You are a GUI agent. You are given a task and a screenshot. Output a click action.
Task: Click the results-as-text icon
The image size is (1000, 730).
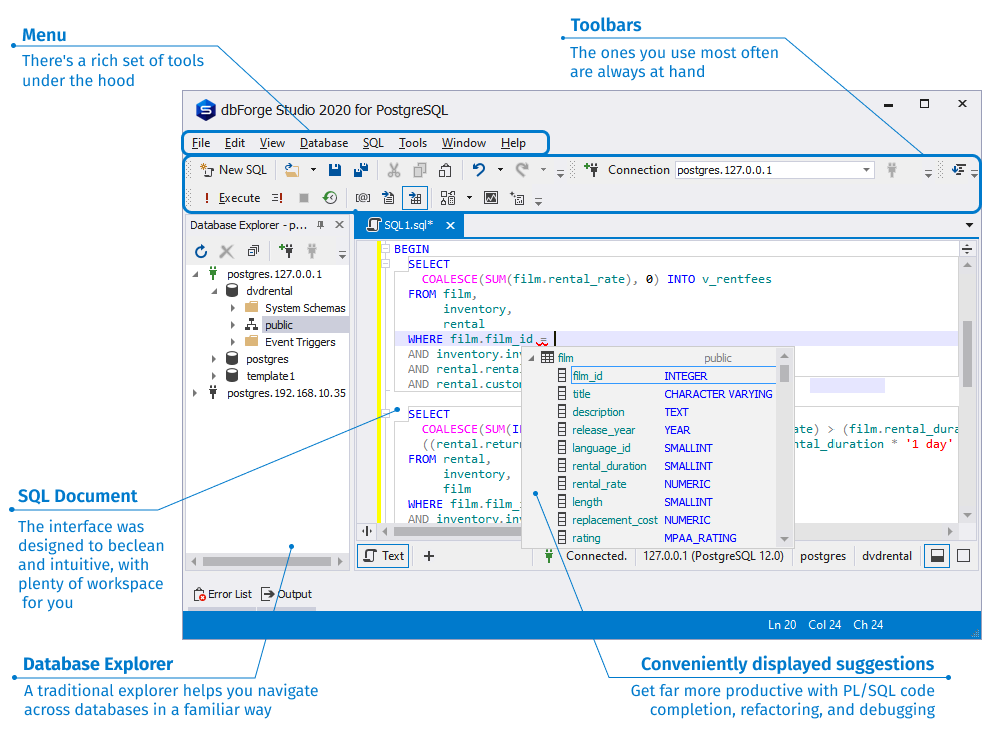388,198
